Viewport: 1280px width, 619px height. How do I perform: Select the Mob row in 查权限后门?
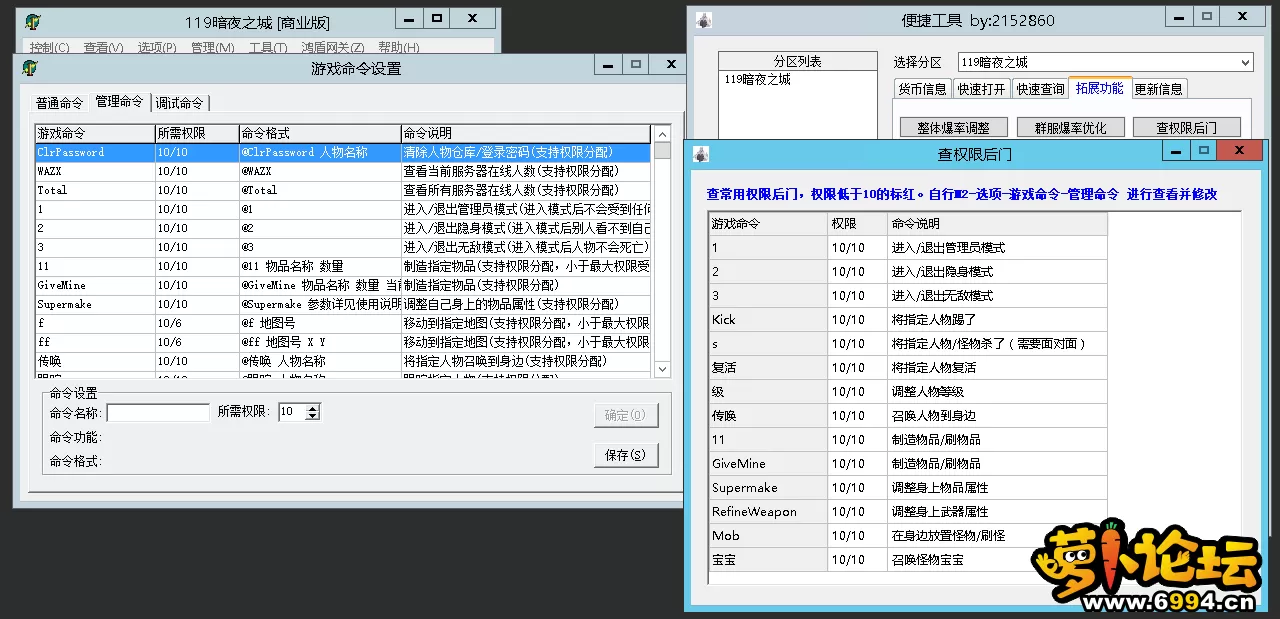point(908,535)
